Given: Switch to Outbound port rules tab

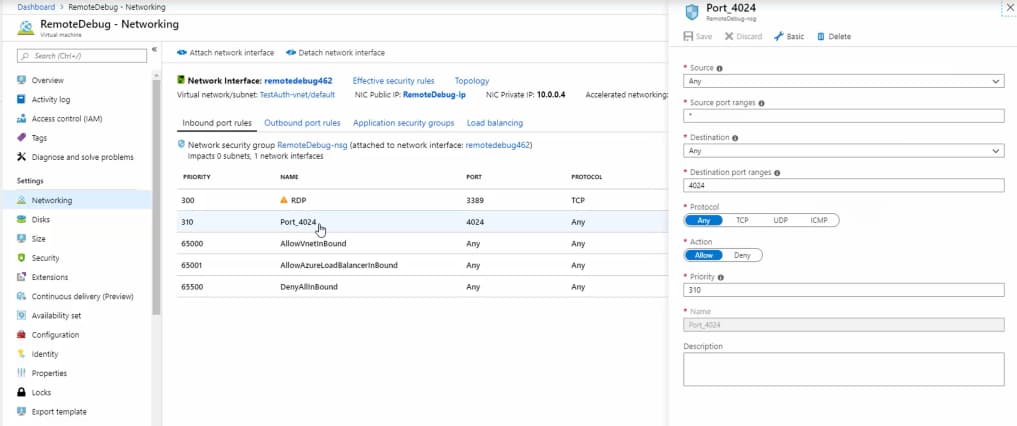Looking at the screenshot, I should (302, 123).
